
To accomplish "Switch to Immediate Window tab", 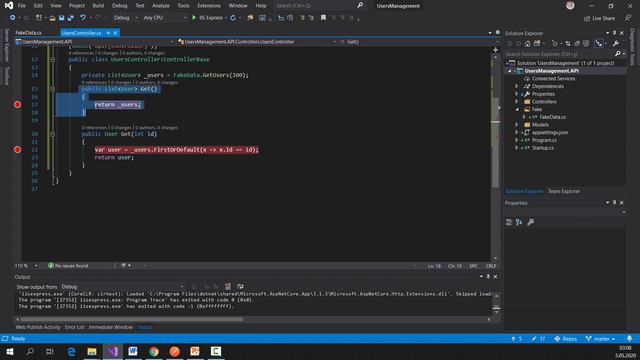I will (111, 327).
